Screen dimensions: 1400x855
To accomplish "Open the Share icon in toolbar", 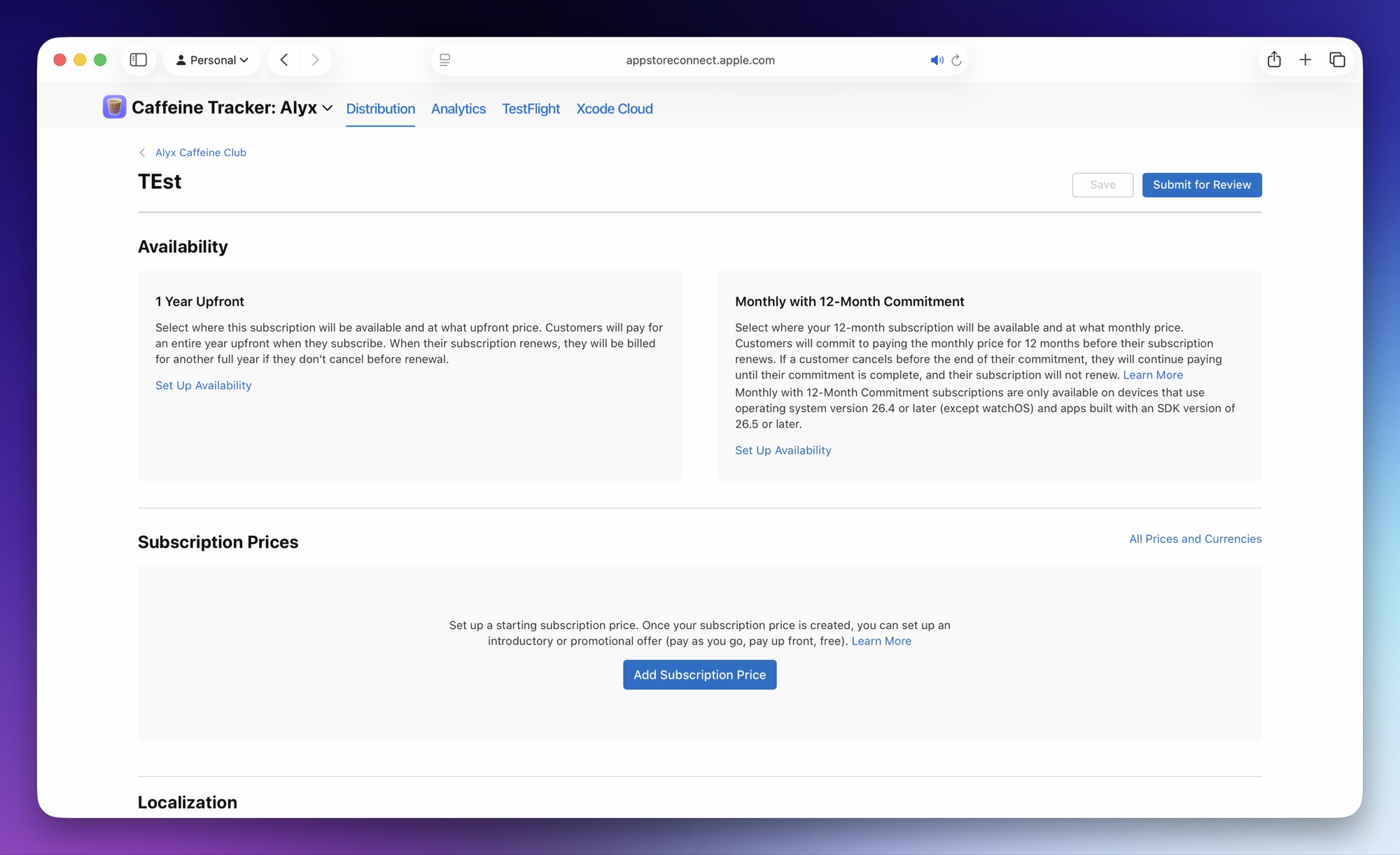I will point(1274,60).
